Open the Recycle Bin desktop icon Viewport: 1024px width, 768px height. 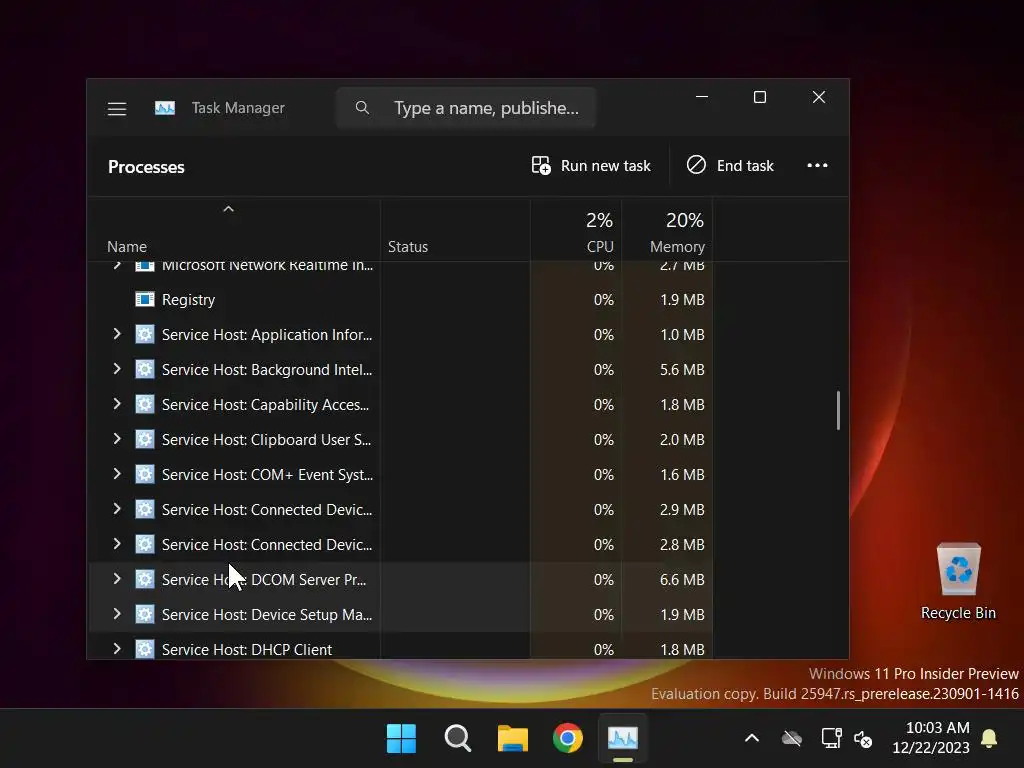[x=958, y=581]
